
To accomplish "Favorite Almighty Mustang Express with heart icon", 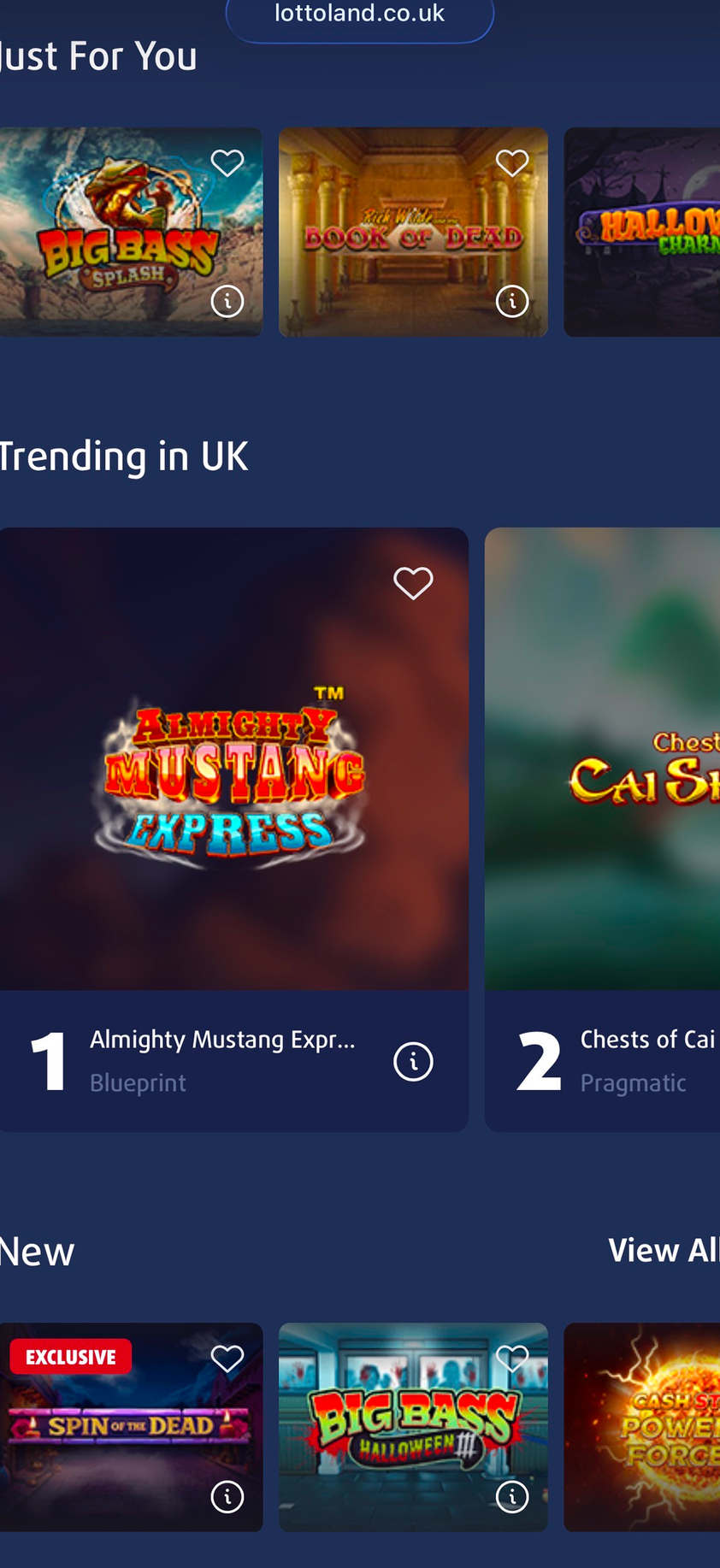I will click(x=413, y=583).
